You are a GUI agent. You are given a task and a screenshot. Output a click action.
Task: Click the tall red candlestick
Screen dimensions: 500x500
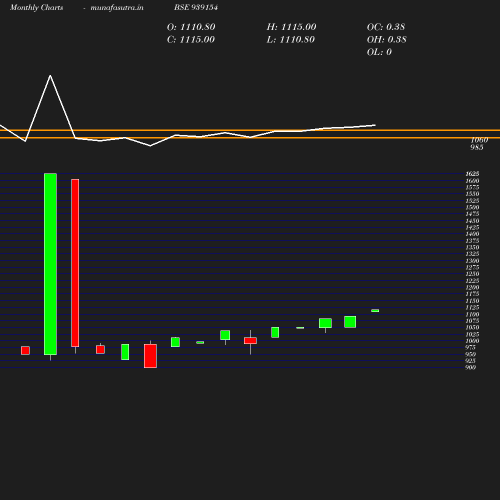[75, 263]
